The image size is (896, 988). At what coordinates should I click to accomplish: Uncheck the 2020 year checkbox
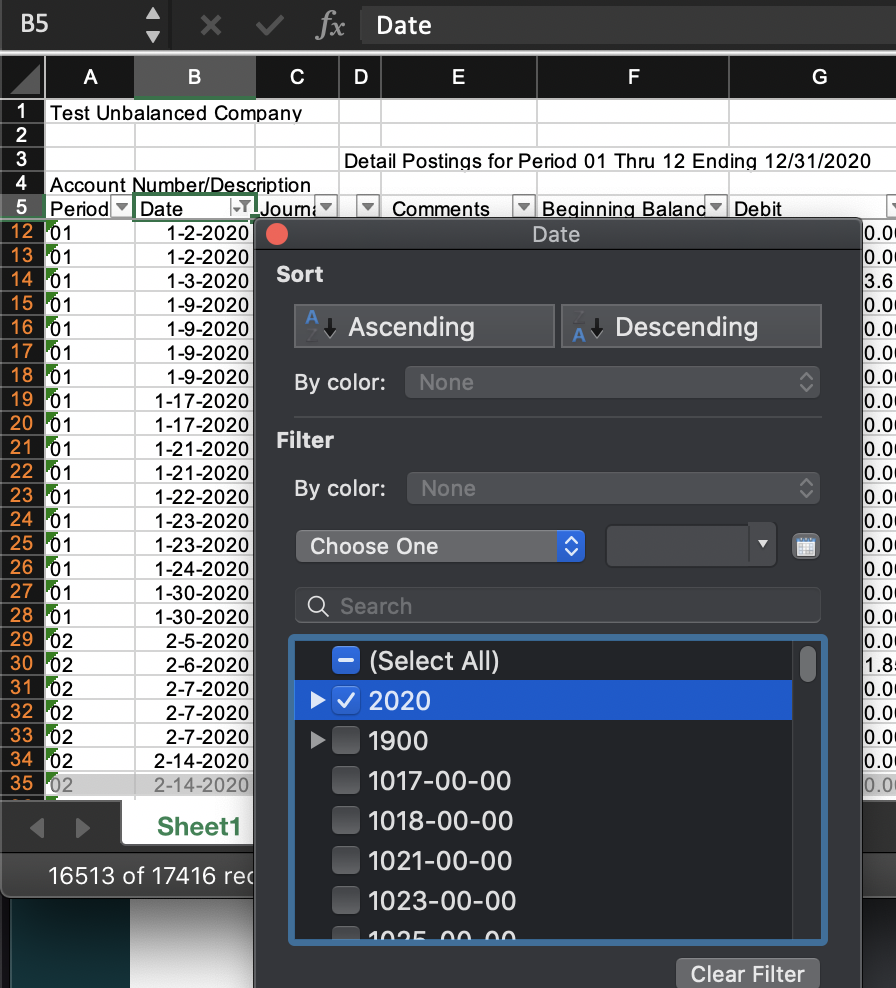[x=345, y=701]
